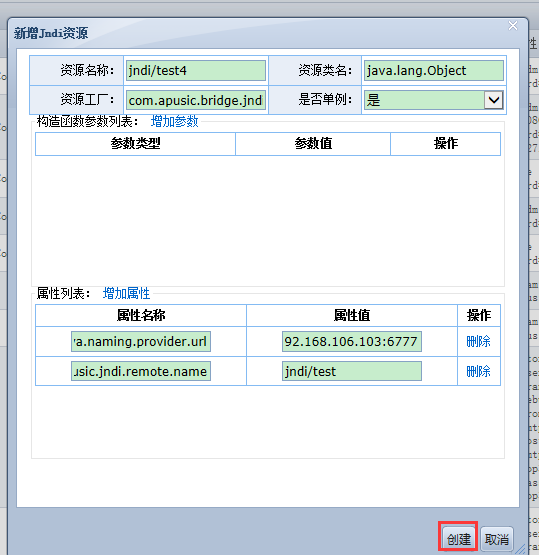Viewport: 539px width, 555px height.
Task: Click the 取消 button
Action: pyautogui.click(x=497, y=540)
